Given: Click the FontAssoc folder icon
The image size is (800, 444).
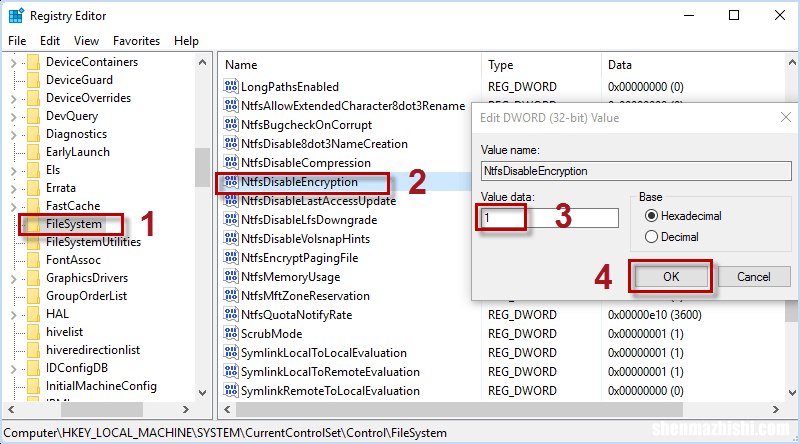Looking at the screenshot, I should tap(33, 260).
